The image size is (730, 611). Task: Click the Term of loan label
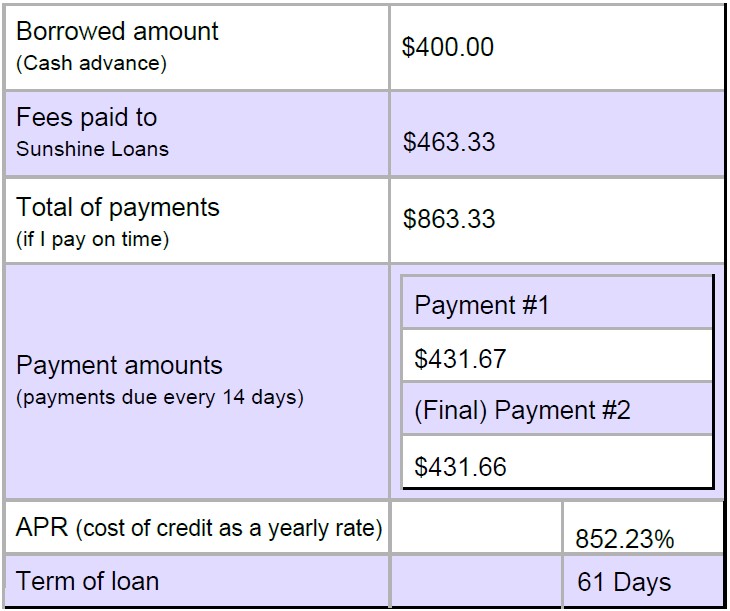(x=88, y=581)
